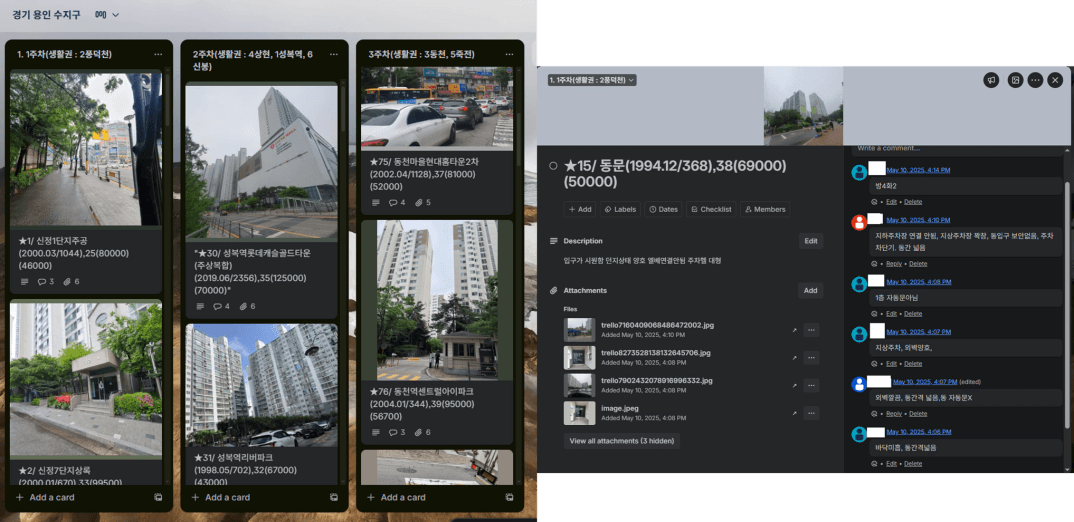
Task: Open the Checklist option on the card
Action: tap(711, 209)
